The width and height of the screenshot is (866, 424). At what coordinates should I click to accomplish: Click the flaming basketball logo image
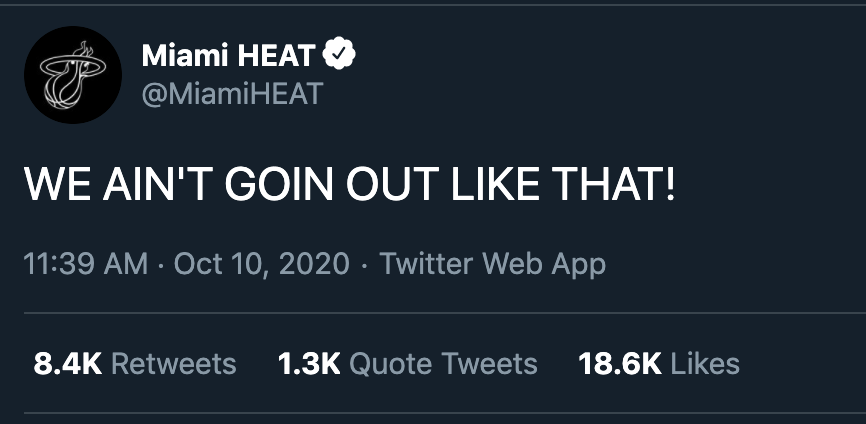[x=73, y=75]
